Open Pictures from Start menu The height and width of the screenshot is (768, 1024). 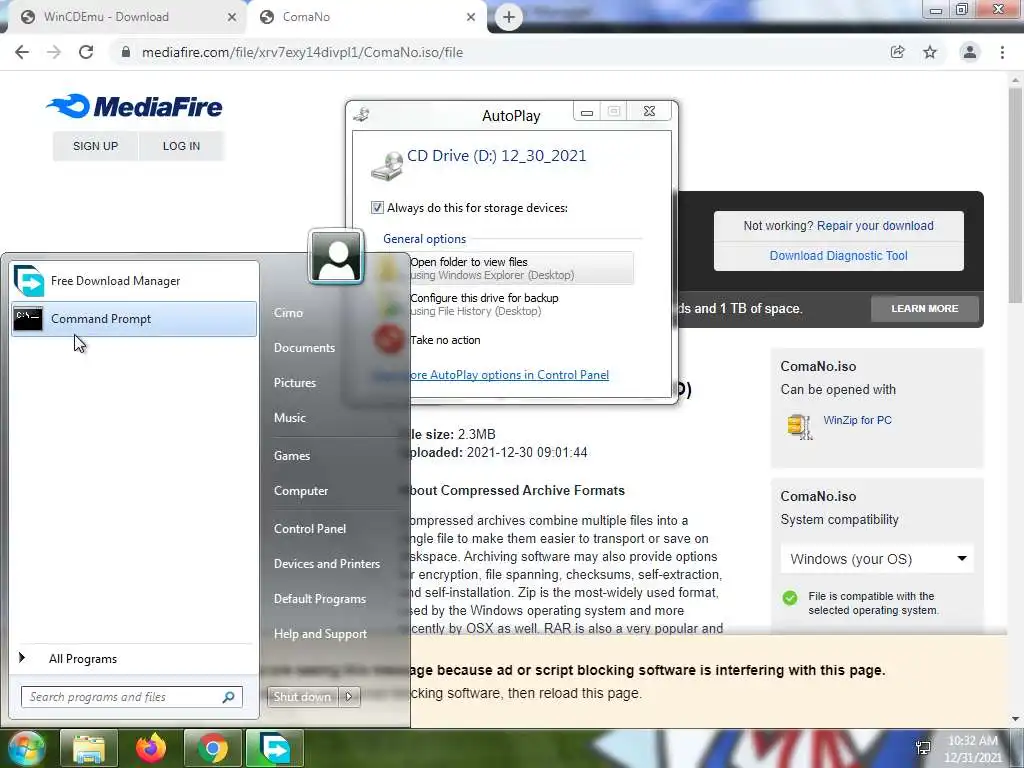point(295,383)
